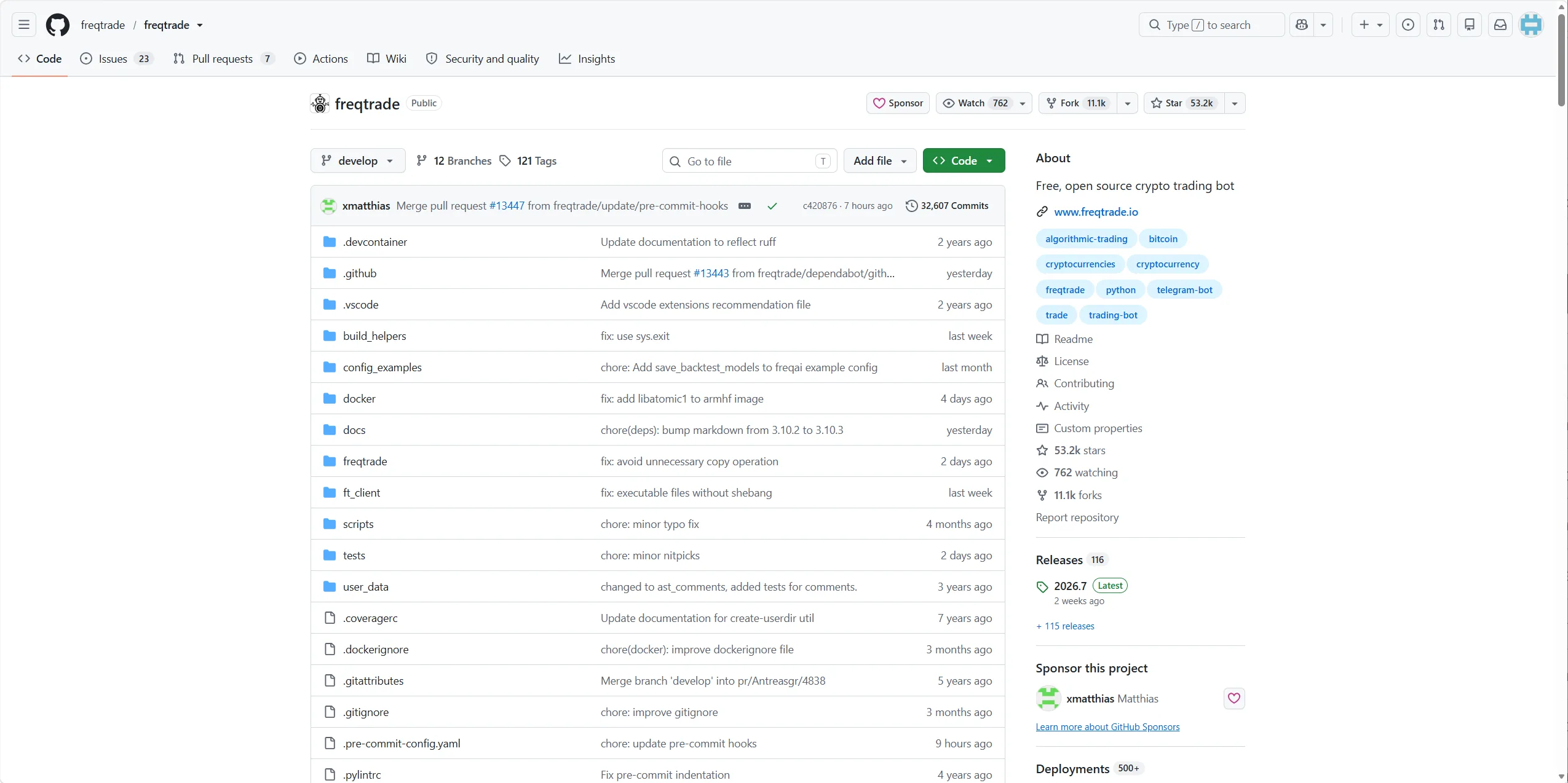Viewport: 1568px width, 783px height.
Task: Click the file icon for .coveragerc
Action: coord(330,618)
